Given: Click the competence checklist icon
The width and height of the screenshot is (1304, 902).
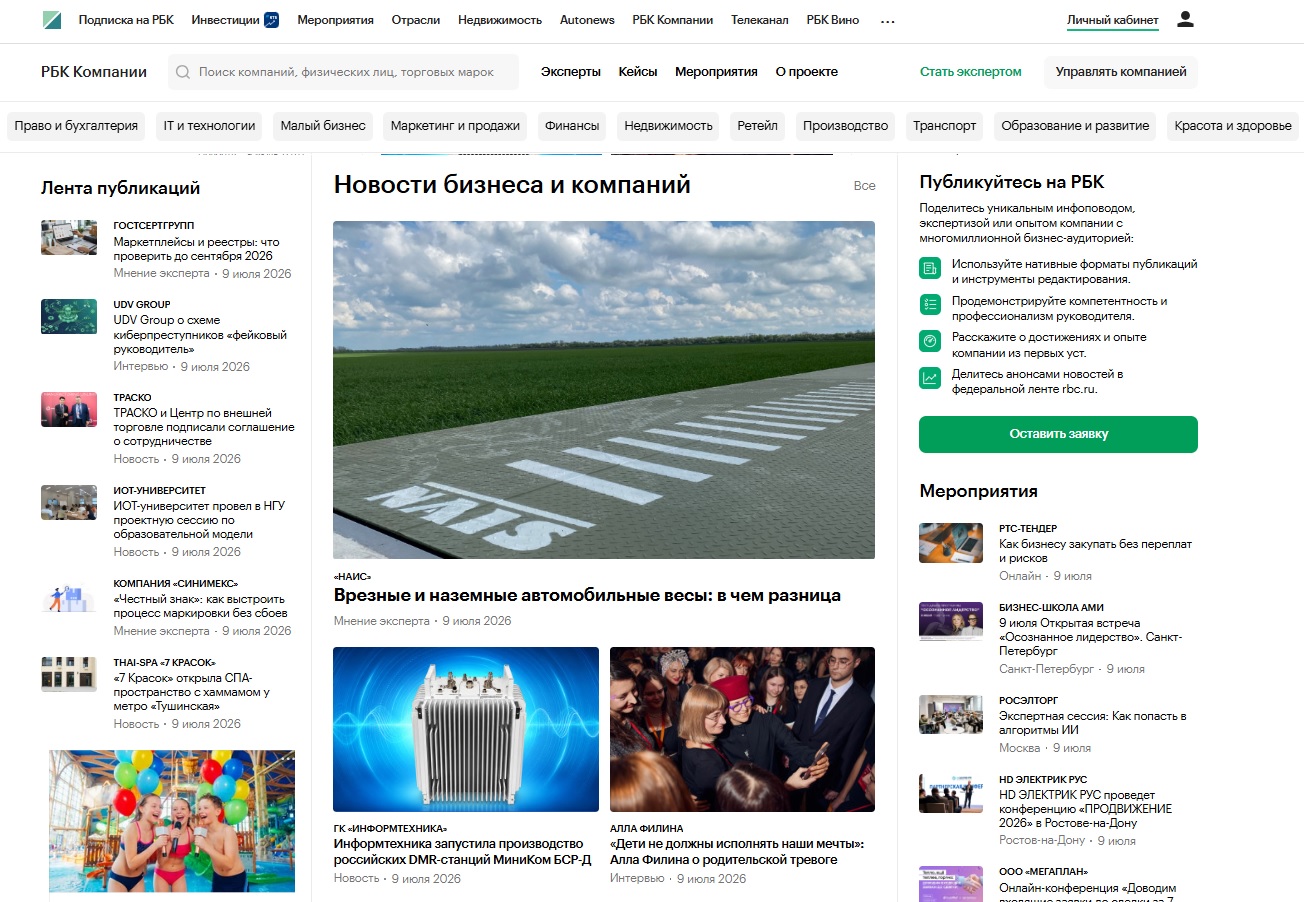Looking at the screenshot, I should tap(930, 304).
